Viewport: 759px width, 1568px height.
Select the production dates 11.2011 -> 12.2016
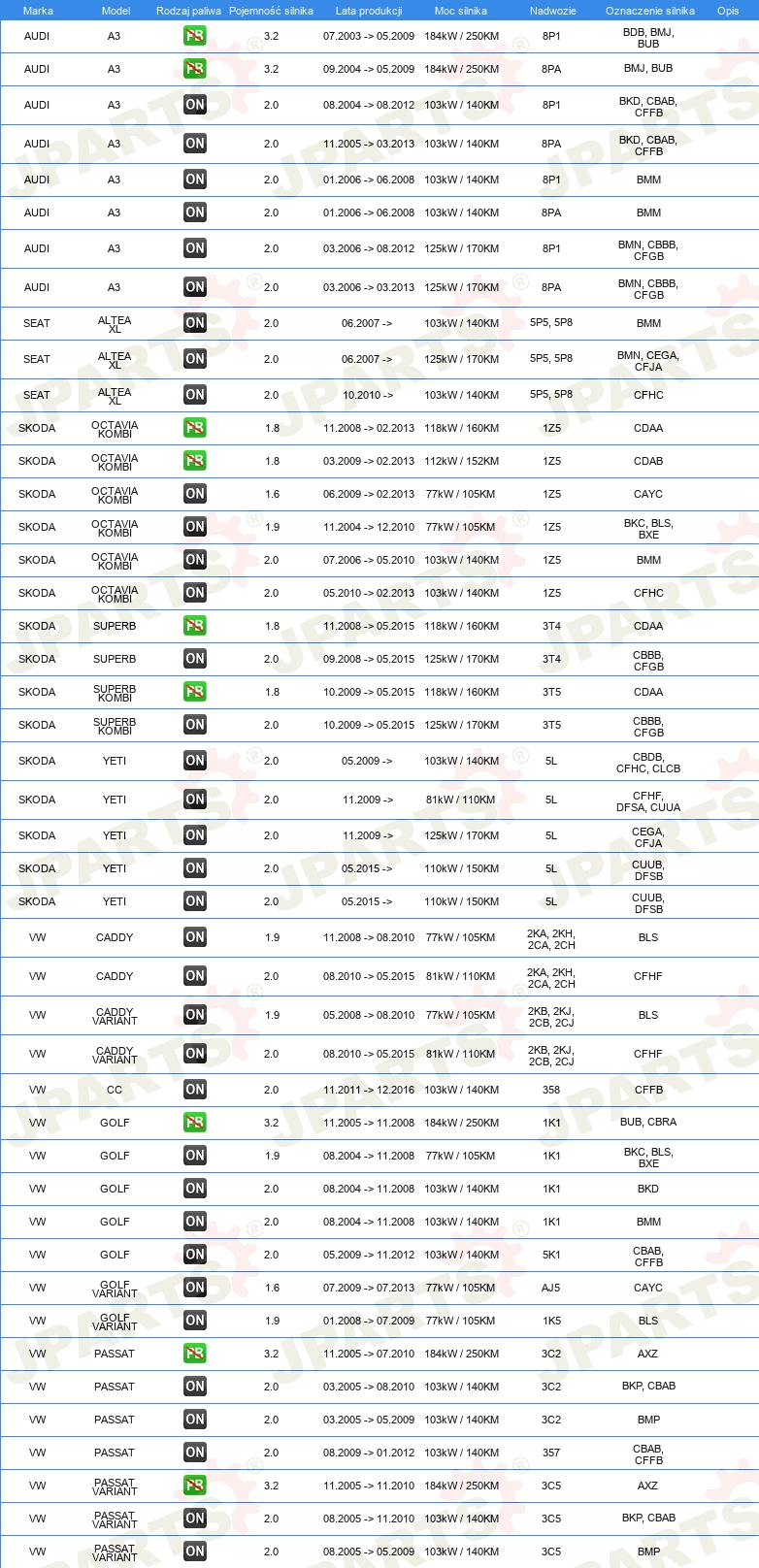tap(369, 1090)
